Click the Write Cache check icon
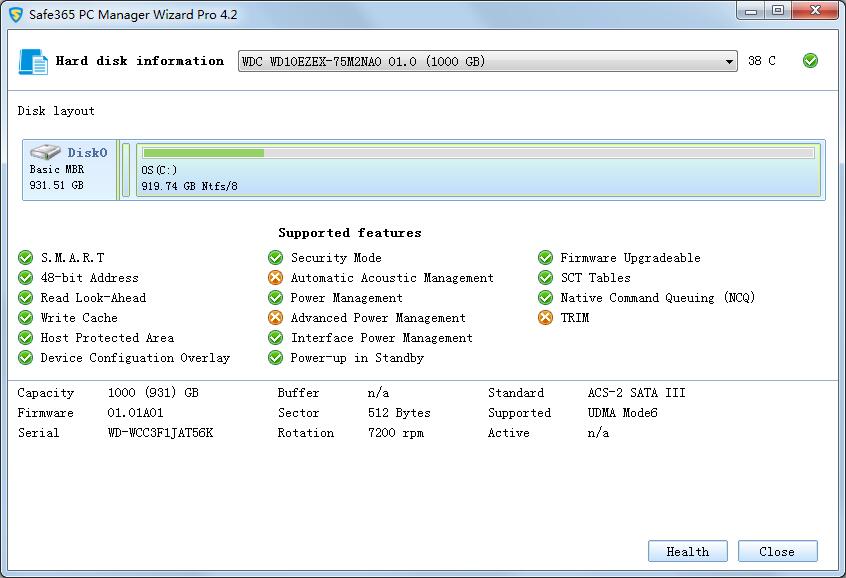 click(x=26, y=318)
